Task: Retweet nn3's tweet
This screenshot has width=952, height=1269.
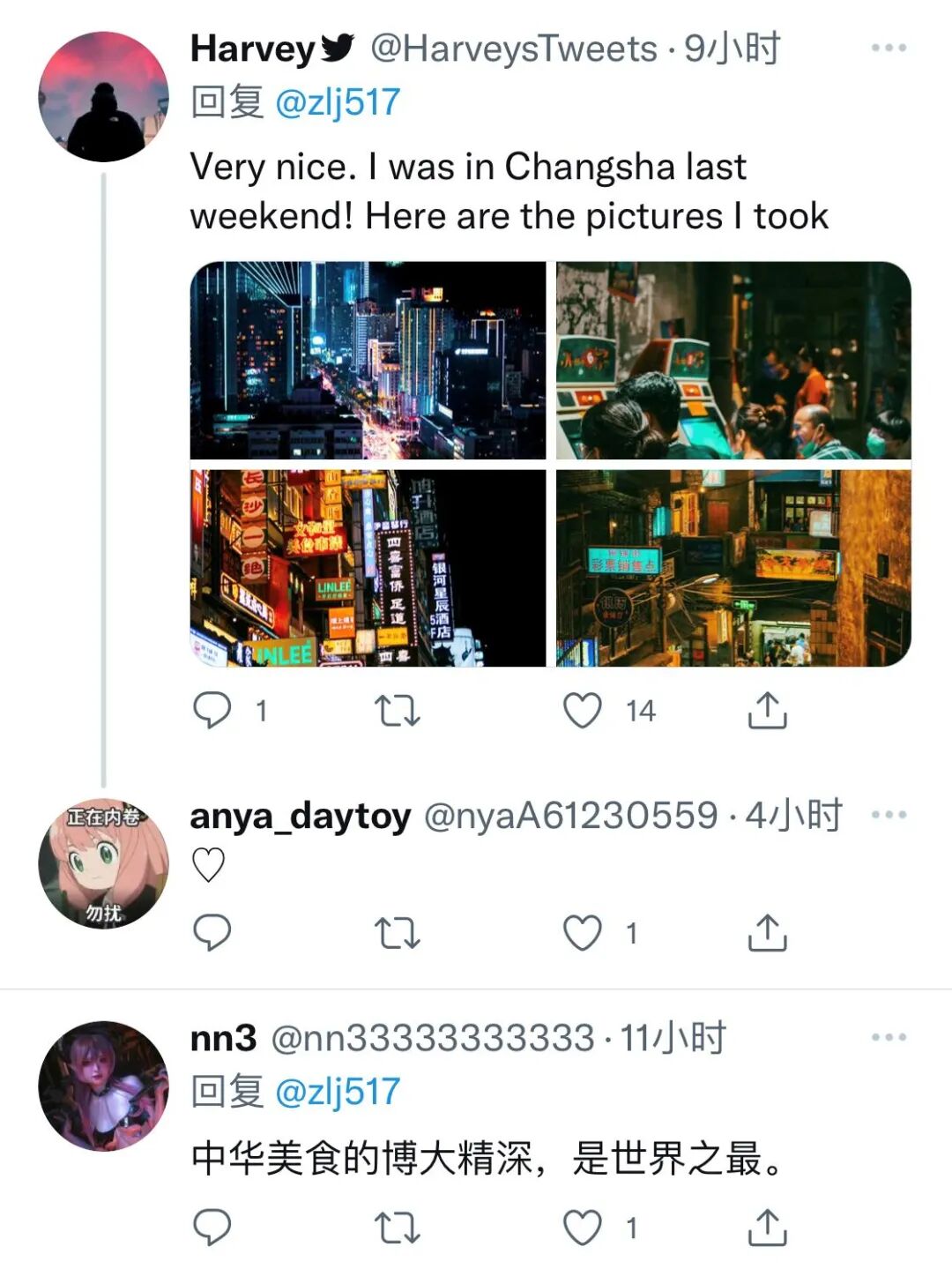Action: pos(398,1228)
